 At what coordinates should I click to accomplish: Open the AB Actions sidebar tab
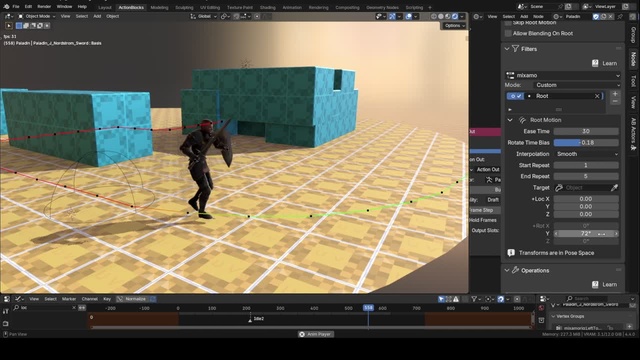pos(633,133)
